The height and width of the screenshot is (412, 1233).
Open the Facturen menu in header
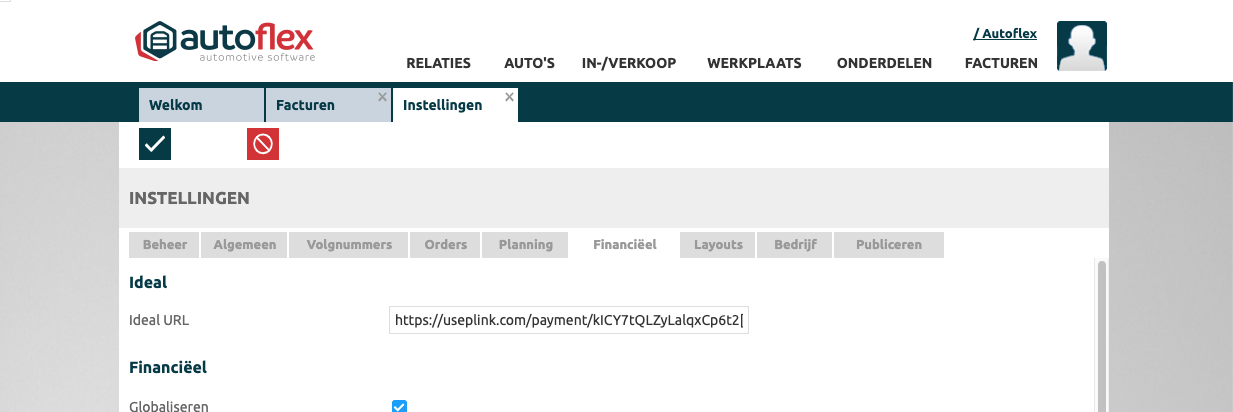1000,63
